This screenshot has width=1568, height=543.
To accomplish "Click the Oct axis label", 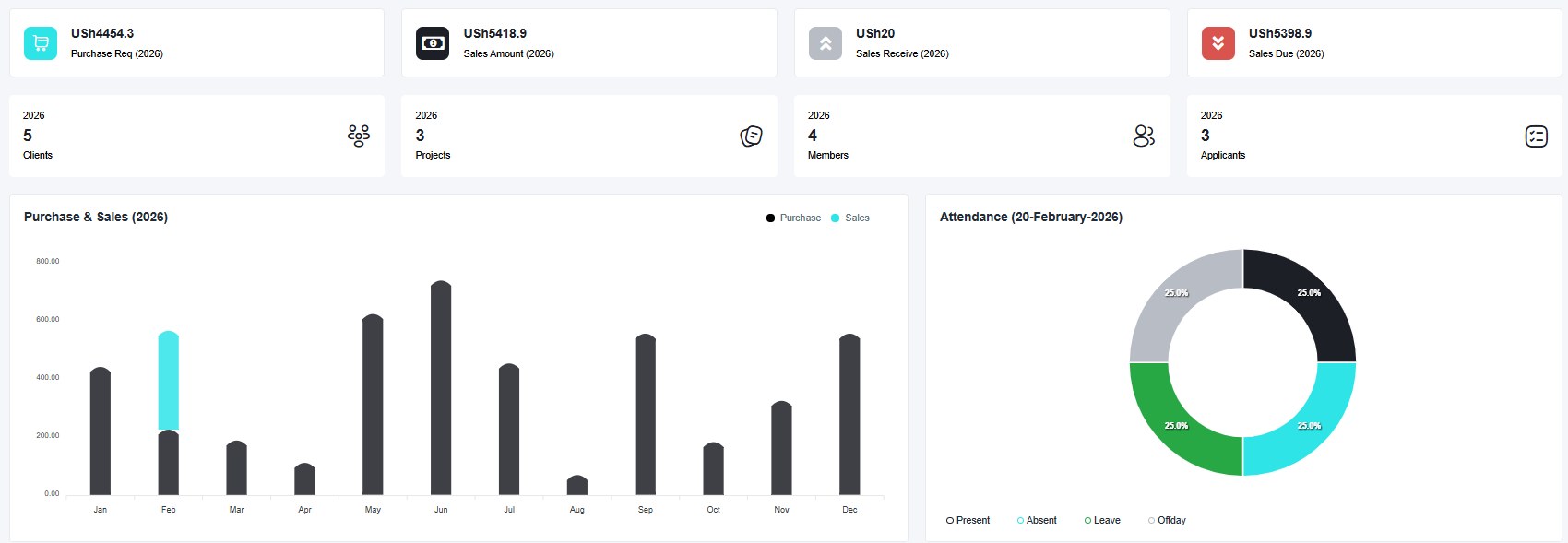I will point(714,510).
